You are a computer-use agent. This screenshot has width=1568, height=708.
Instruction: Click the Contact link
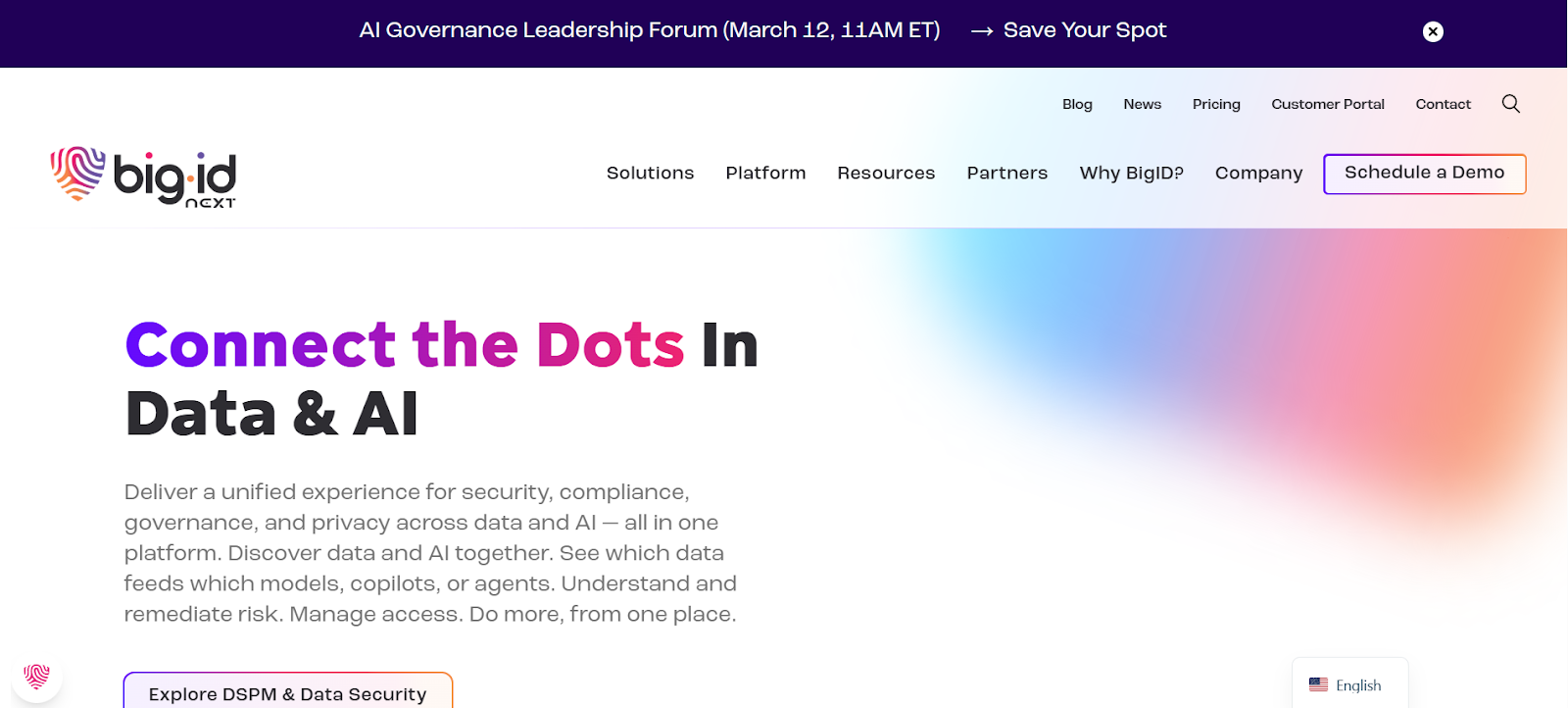pos(1443,104)
